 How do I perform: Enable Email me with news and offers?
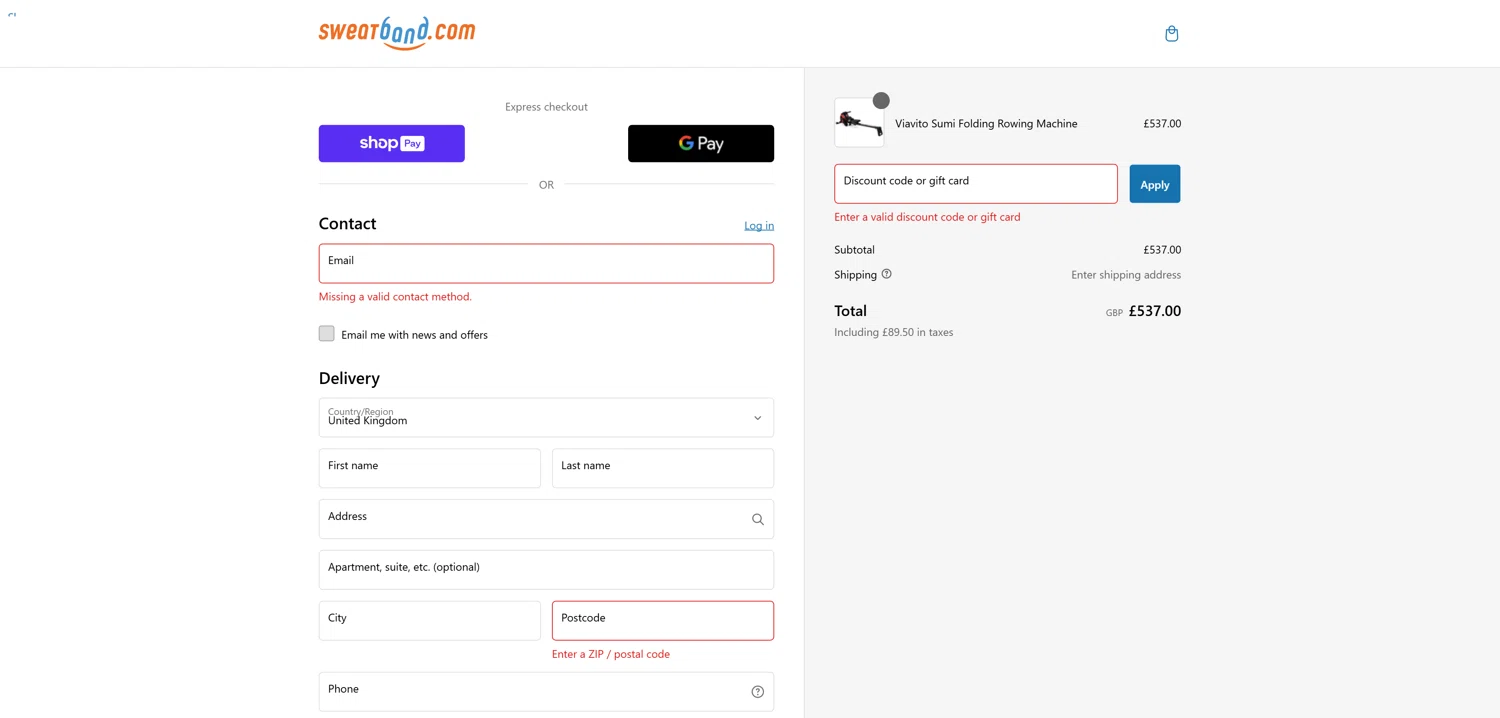pos(327,334)
